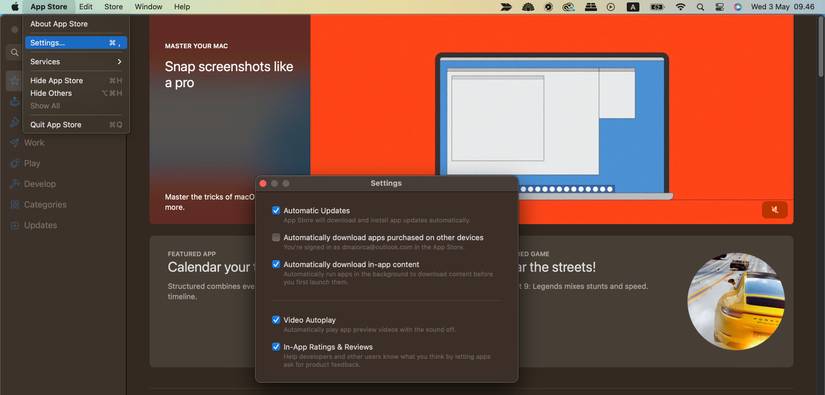Viewport: 825px width, 395px height.
Task: Click the keyboard input source icon
Action: coord(633,7)
